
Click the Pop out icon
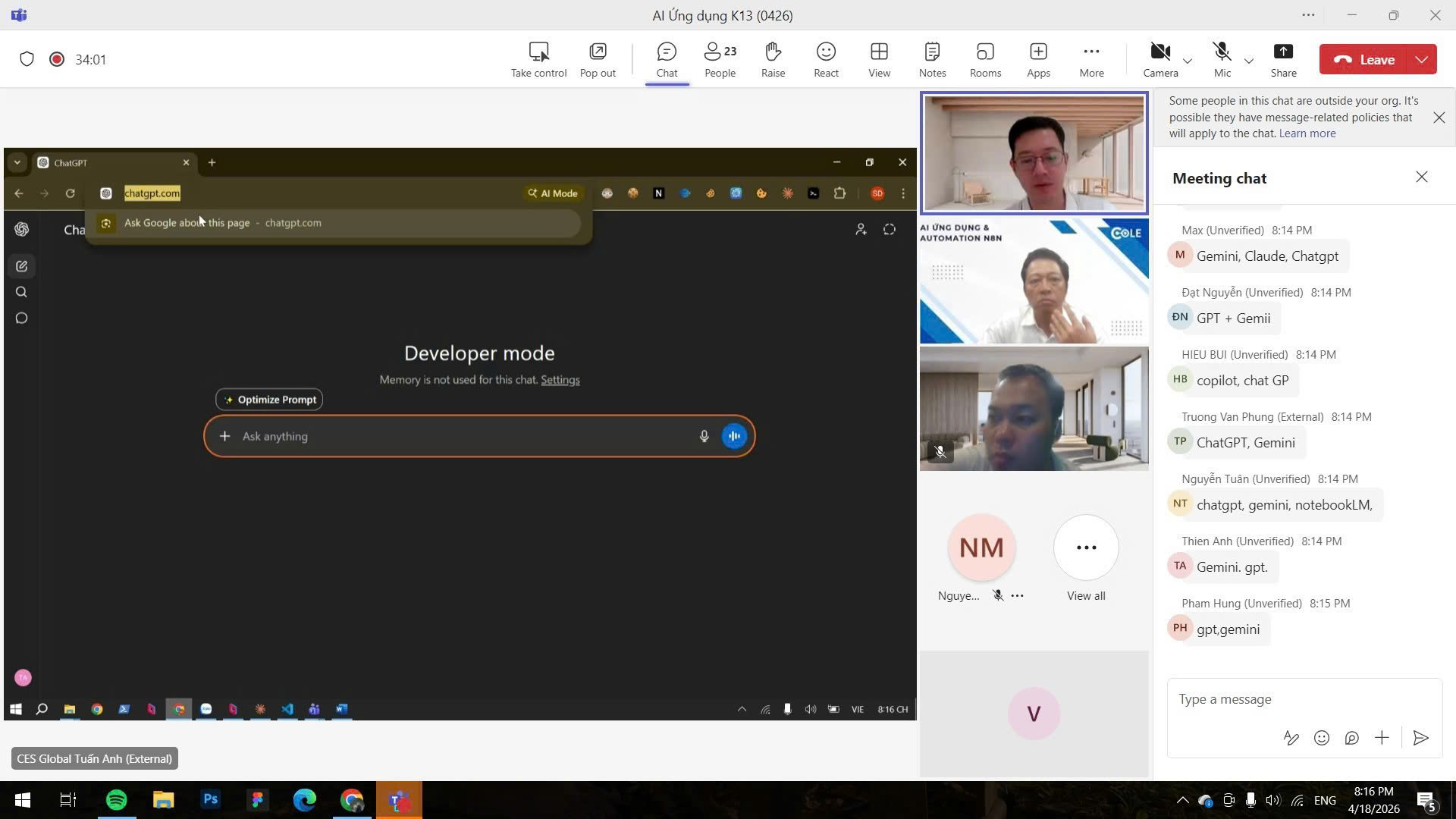click(x=598, y=59)
